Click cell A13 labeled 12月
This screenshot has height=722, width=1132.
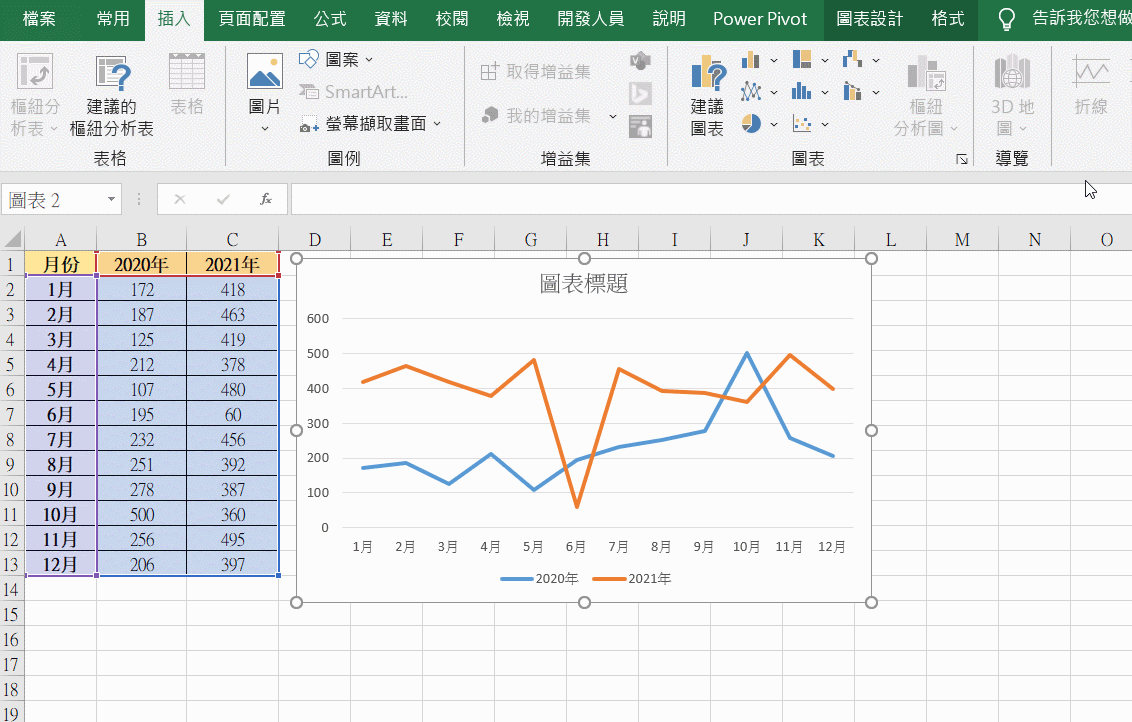click(x=61, y=565)
